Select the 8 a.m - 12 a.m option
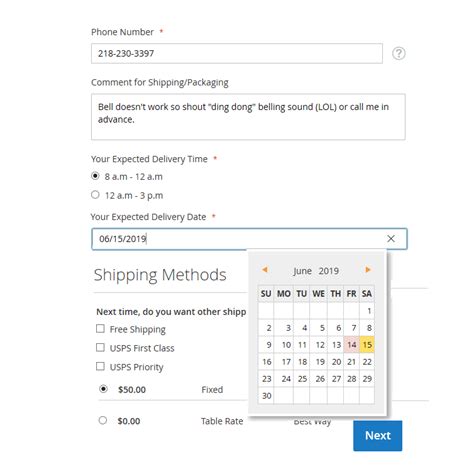 tap(95, 176)
